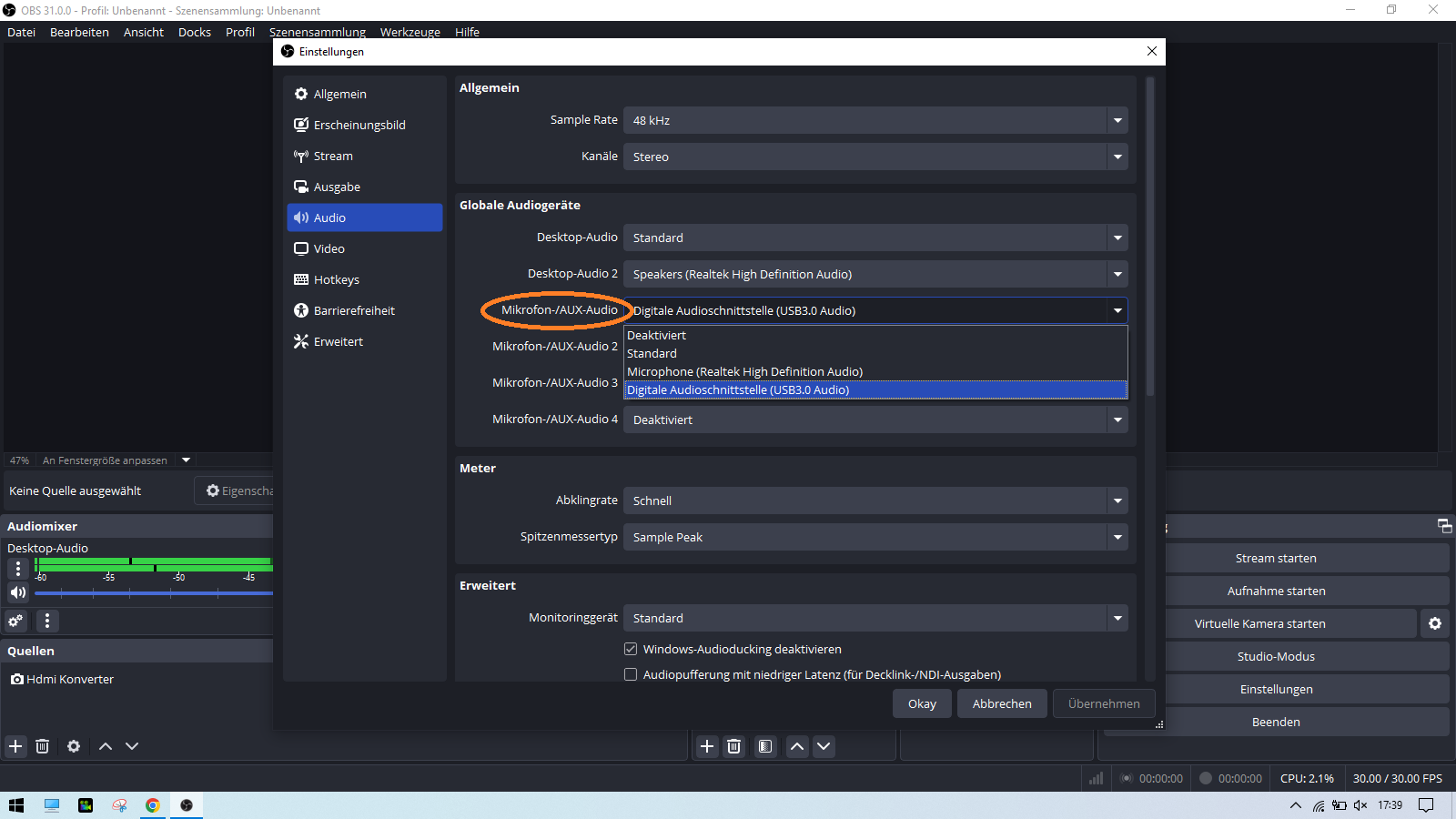Open the Docks menu
Screen dimensions: 1456x819
tap(195, 32)
